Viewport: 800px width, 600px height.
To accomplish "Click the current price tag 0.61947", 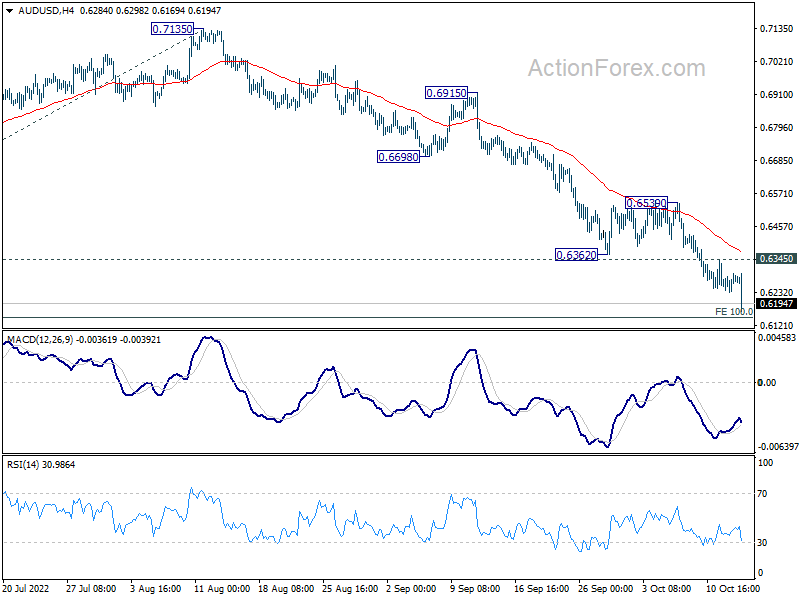I will pos(776,304).
